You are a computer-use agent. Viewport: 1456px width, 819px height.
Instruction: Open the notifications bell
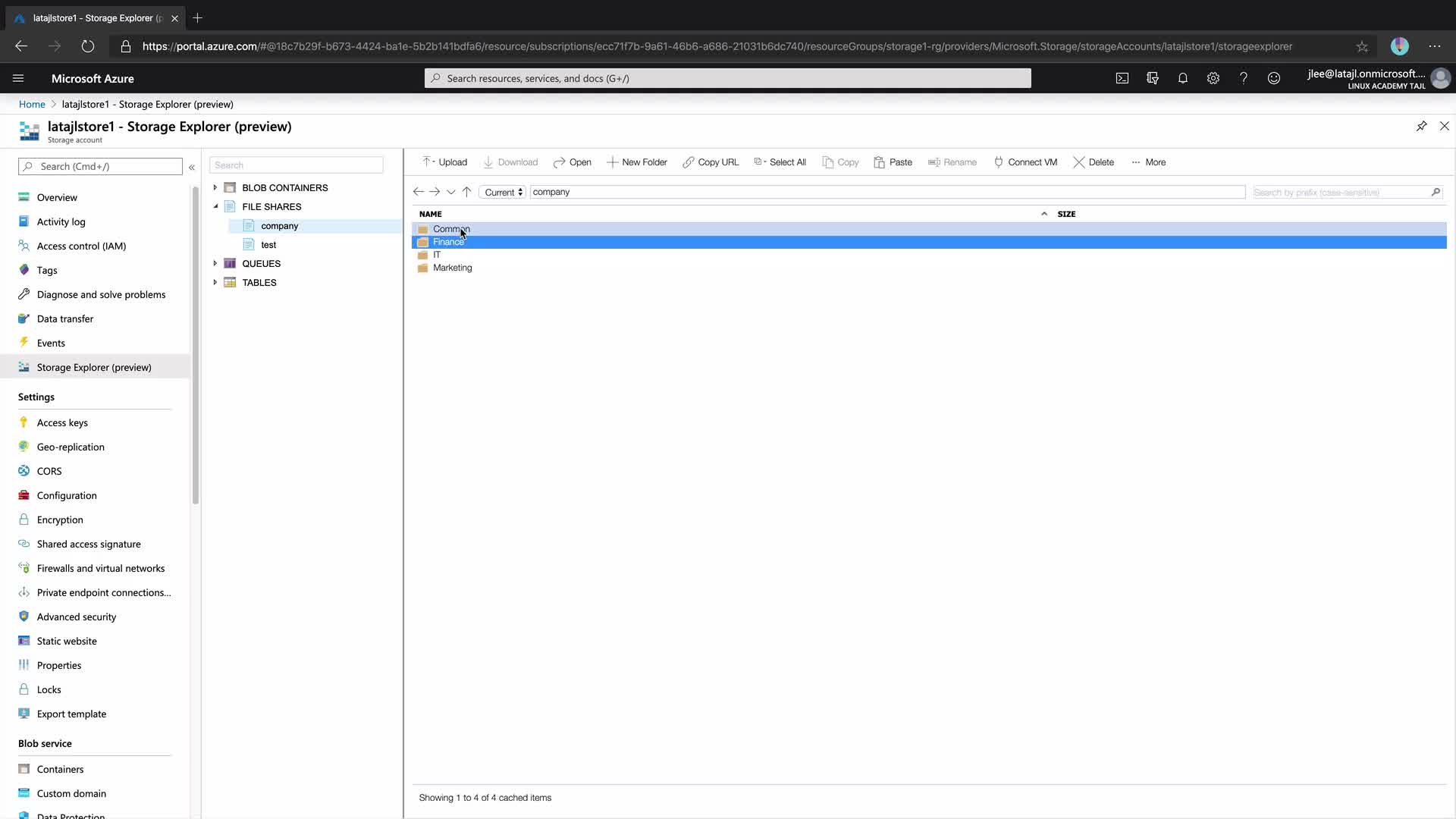tap(1183, 78)
